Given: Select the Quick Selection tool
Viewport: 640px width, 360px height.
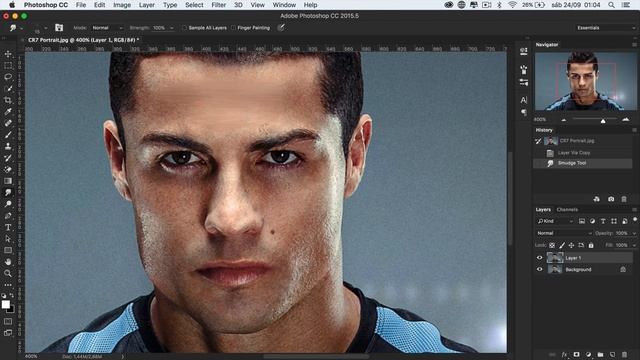Looking at the screenshot, I should click(8, 88).
